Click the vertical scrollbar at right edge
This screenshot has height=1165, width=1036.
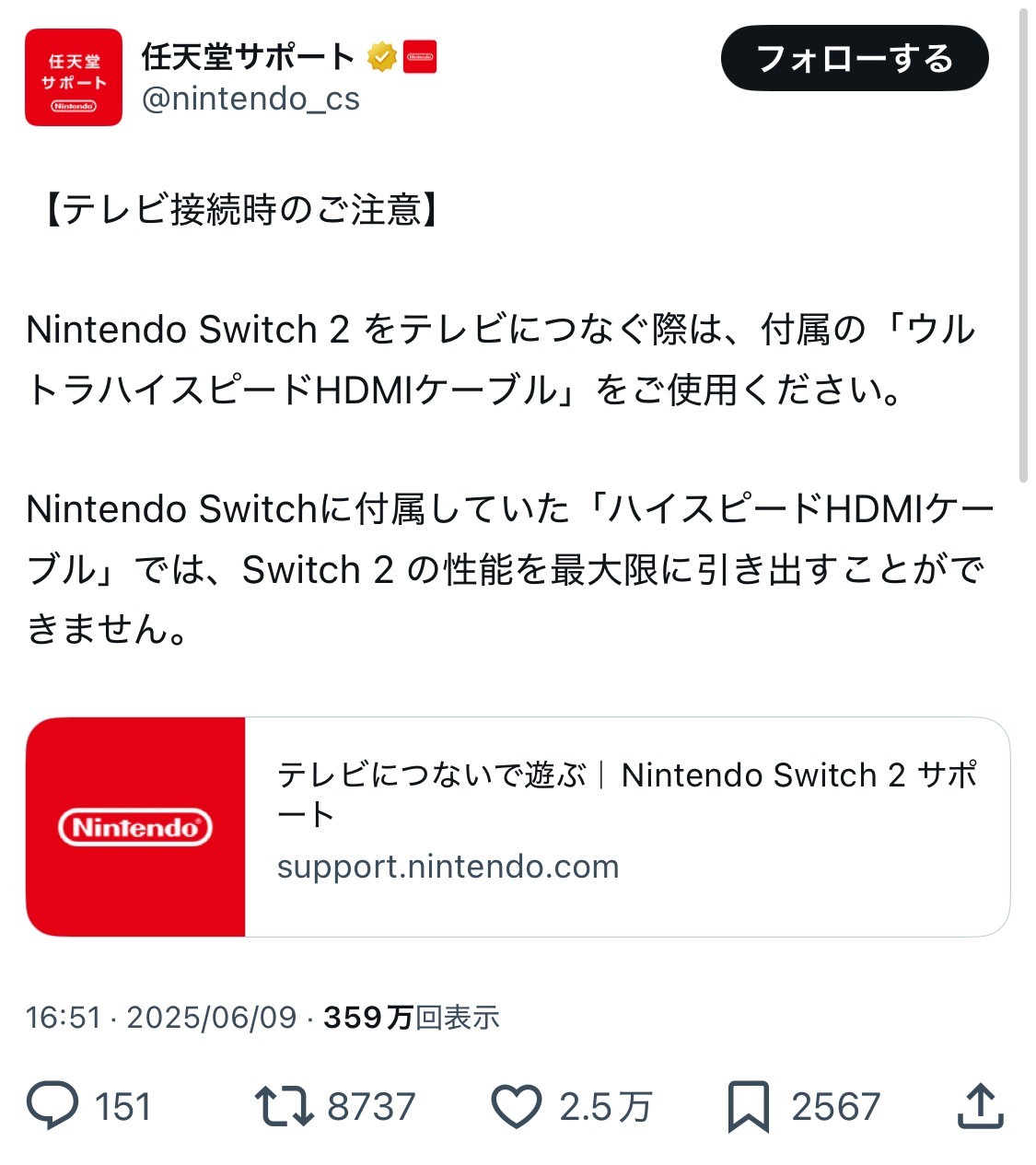click(1023, 246)
